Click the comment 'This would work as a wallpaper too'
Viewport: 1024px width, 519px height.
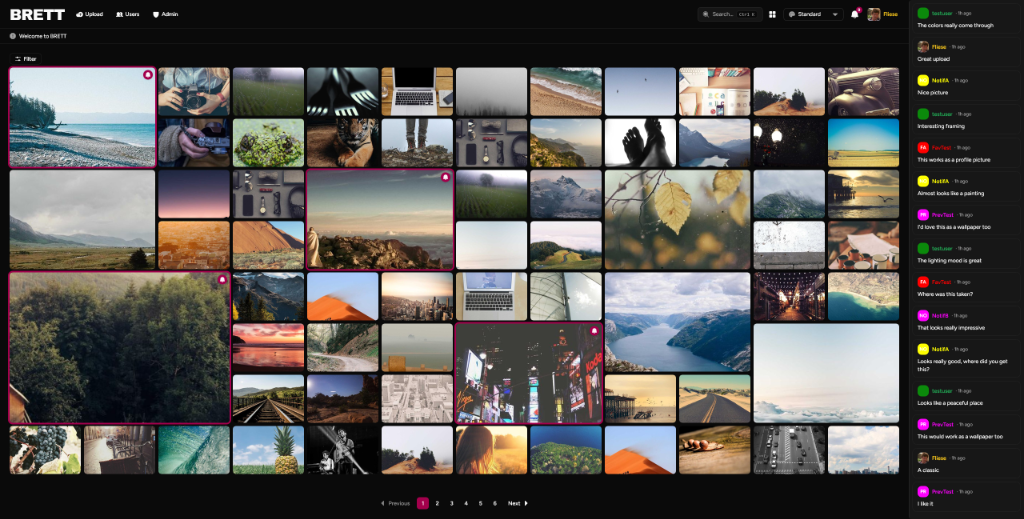point(959,437)
